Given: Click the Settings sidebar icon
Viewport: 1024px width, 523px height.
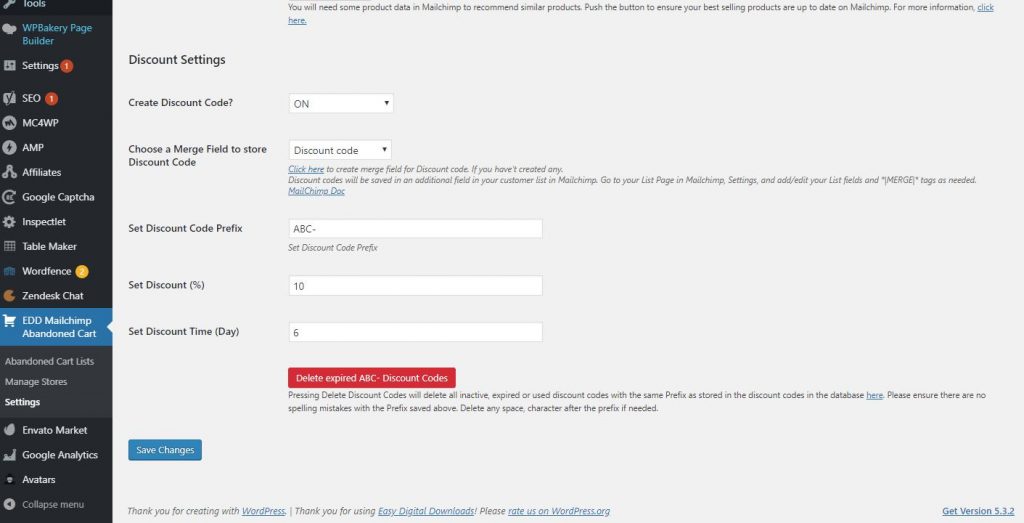Looking at the screenshot, I should (x=9, y=65).
